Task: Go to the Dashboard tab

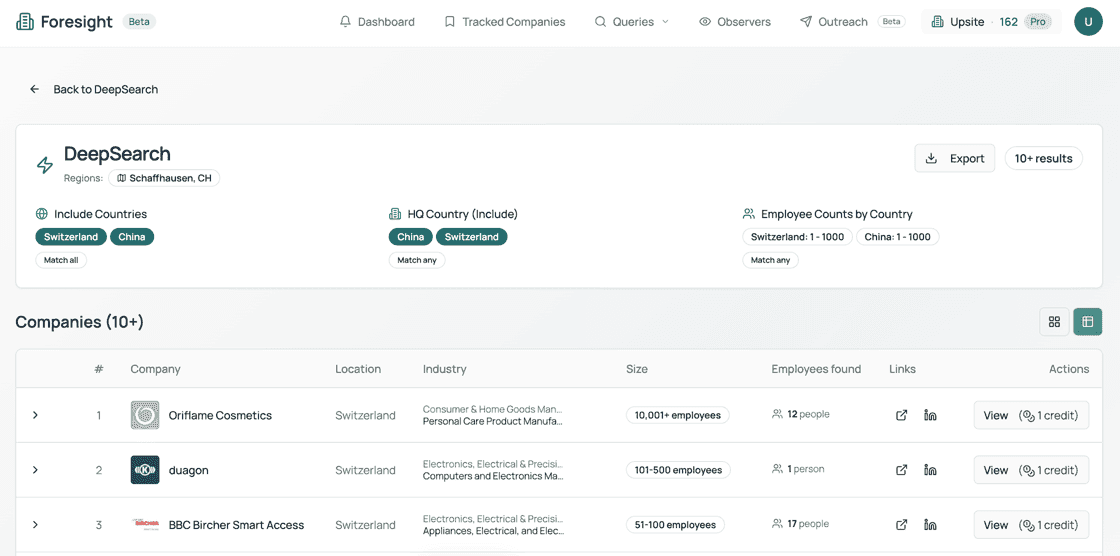Action: click(376, 22)
